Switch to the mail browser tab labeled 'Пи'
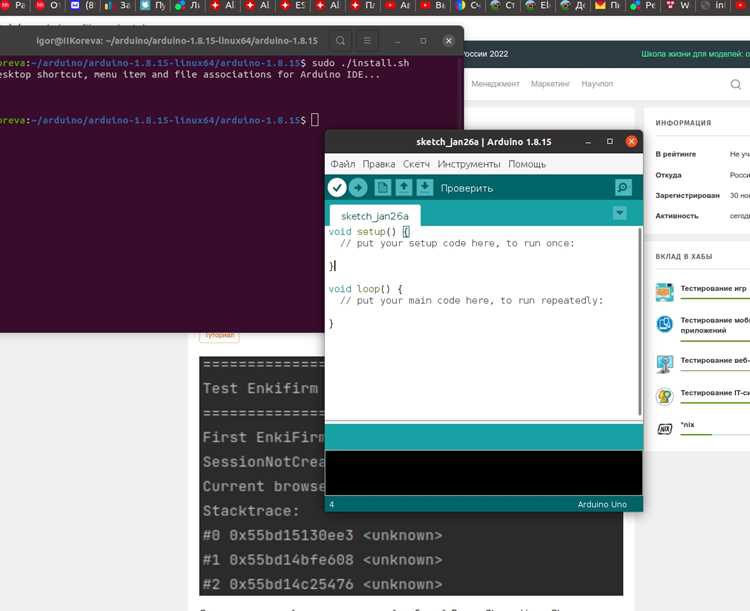 [607, 5]
